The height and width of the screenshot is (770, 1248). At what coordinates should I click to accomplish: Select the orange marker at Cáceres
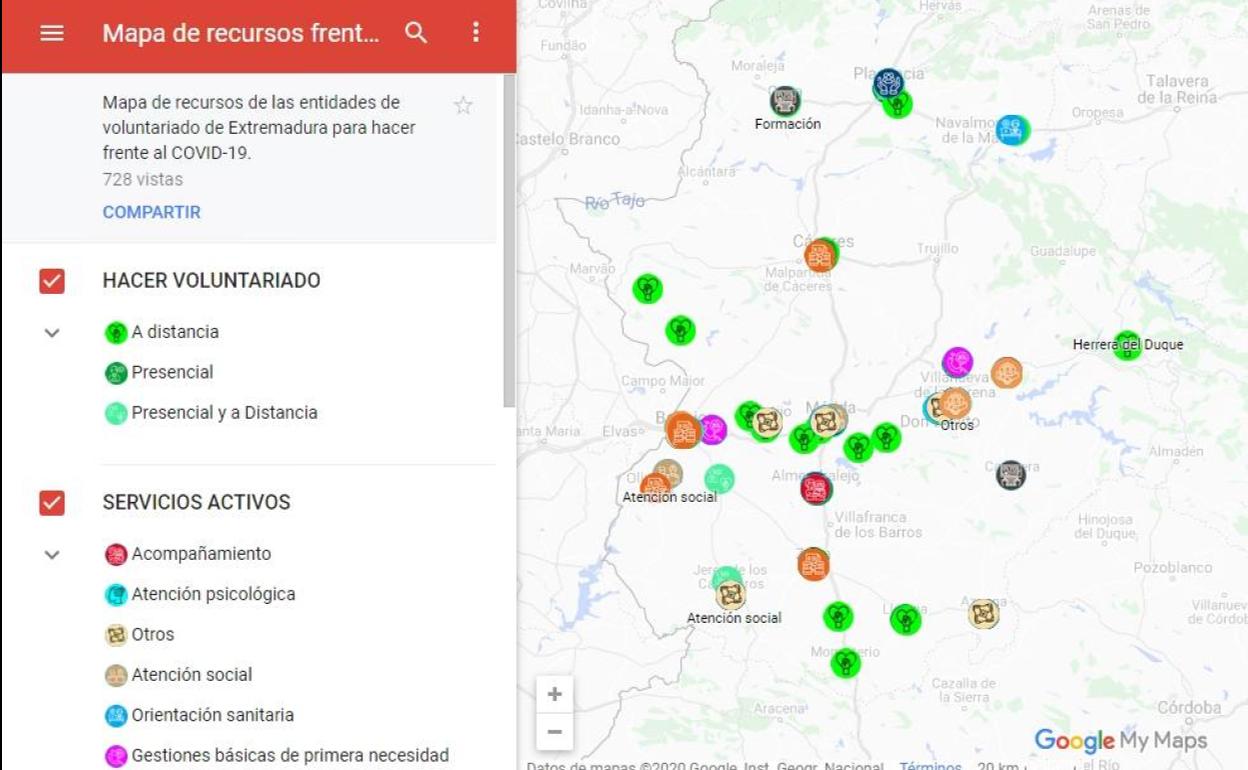820,256
